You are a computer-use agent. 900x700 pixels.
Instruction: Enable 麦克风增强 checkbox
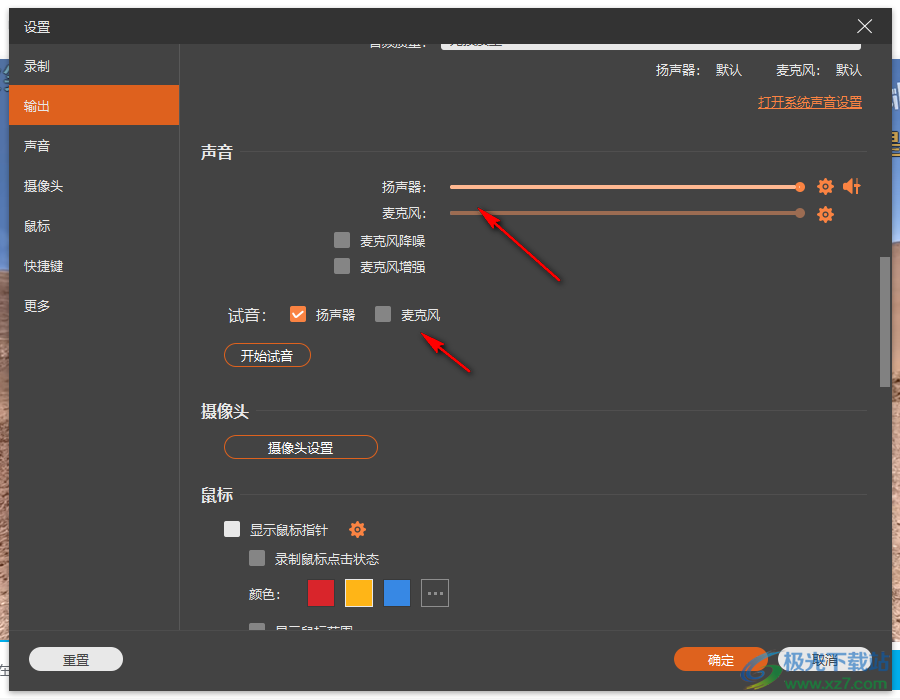pos(342,266)
